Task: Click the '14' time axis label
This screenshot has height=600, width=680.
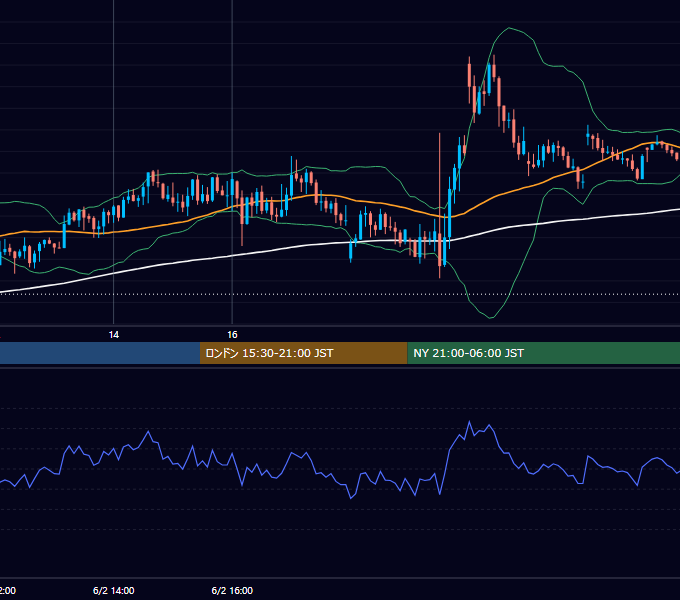Action: point(114,335)
